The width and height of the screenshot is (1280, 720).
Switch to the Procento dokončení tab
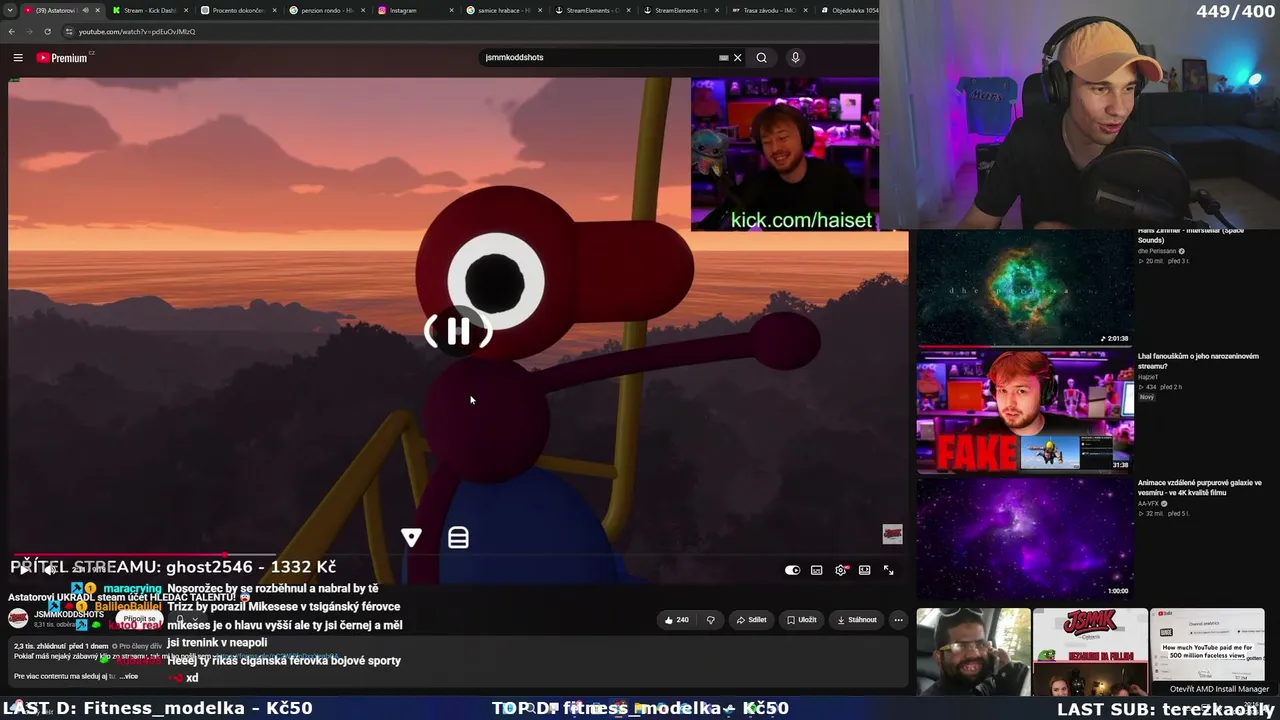237,10
